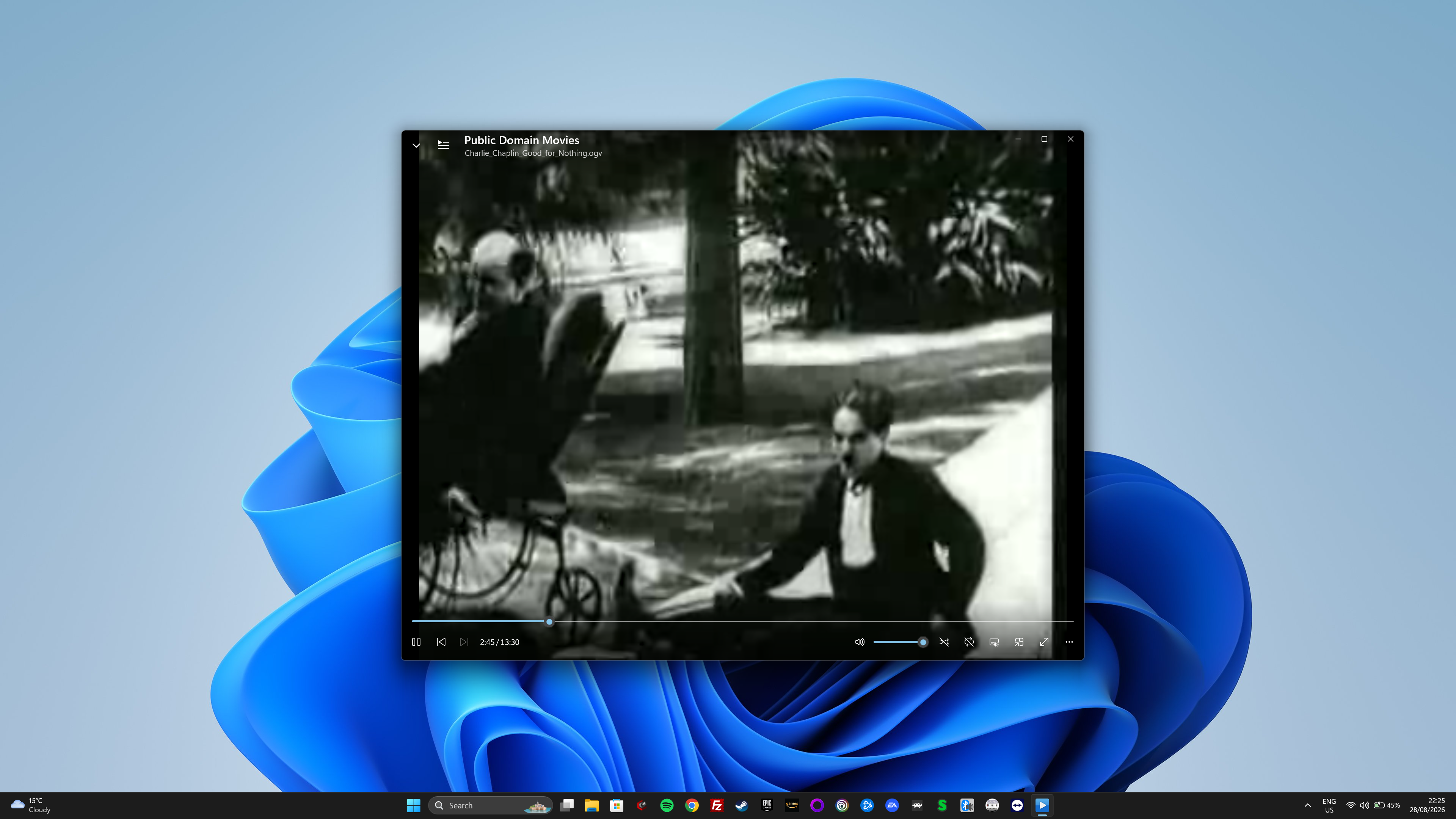Open FileZilla from the taskbar
Screen dimensions: 1456x819
[717, 805]
